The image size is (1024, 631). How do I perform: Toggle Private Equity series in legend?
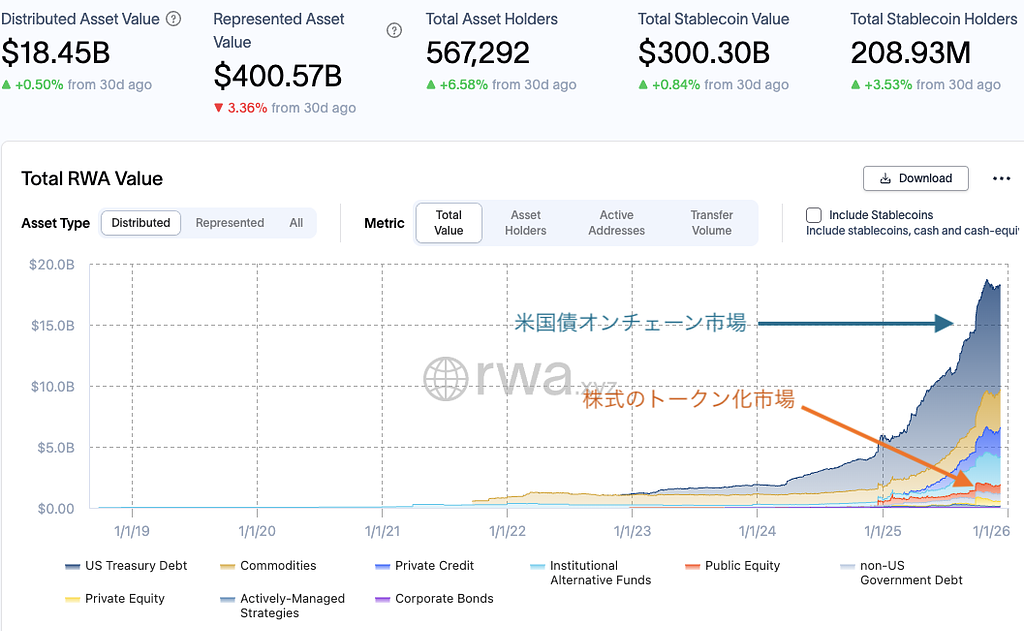point(125,599)
